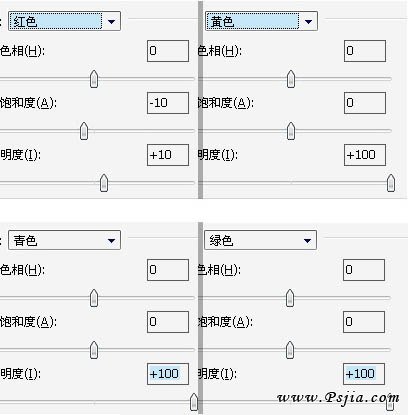
Task: Open the 黄色 color range dropdown
Action: [261, 22]
